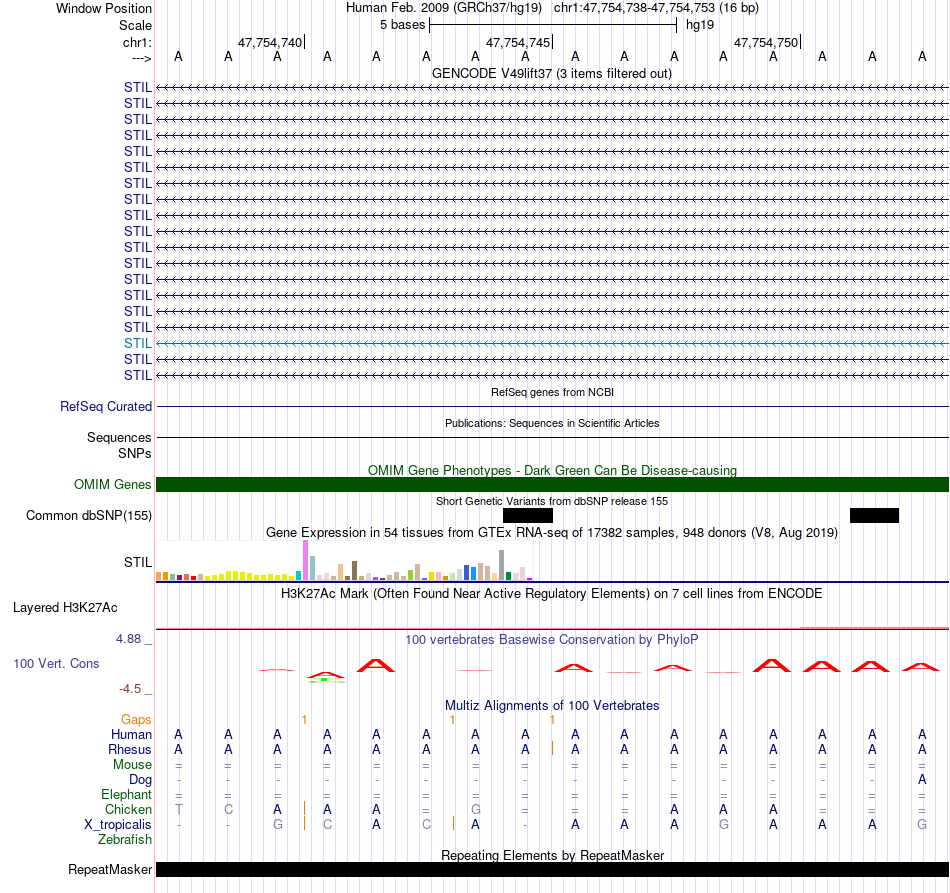Click the Mouse alignment row label
This screenshot has width=950, height=893.
click(132, 765)
